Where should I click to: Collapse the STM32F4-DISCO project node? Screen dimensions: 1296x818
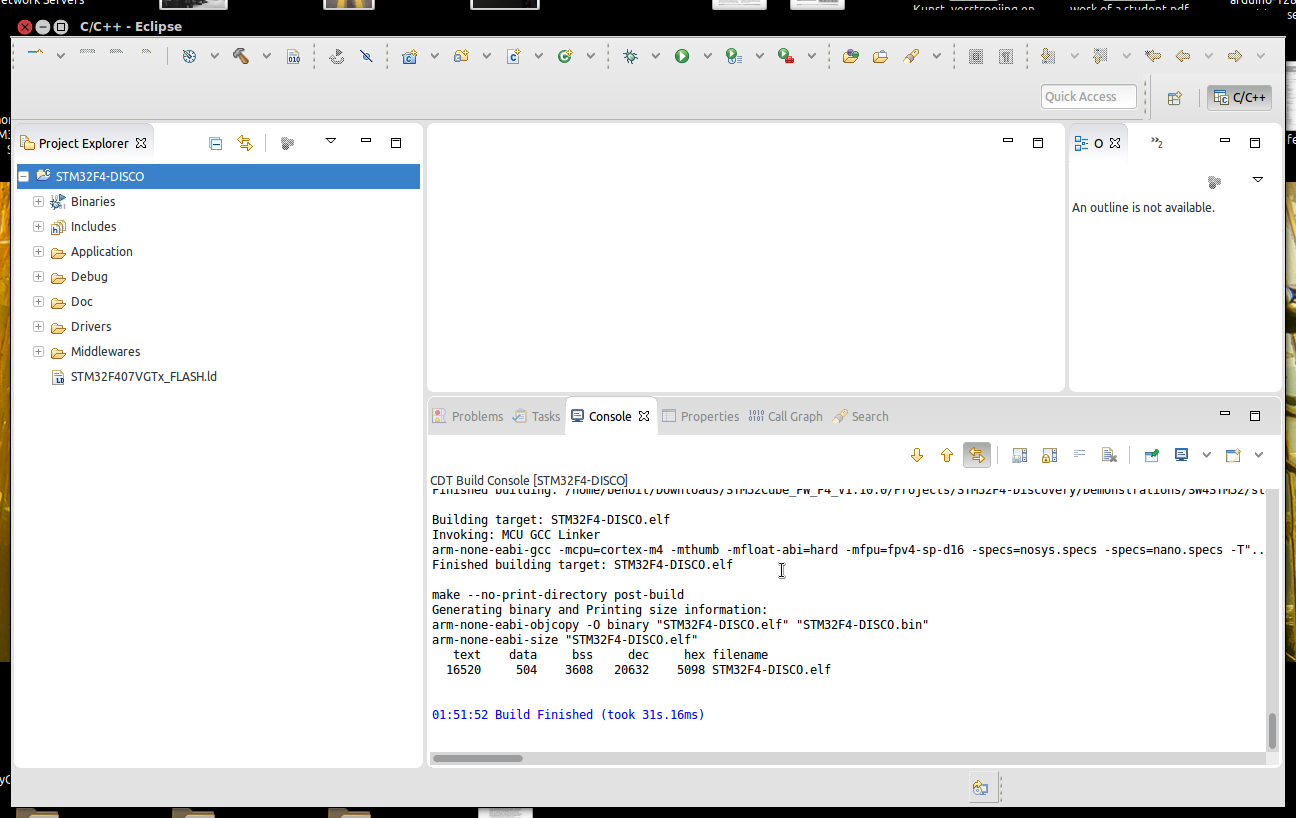click(x=23, y=176)
